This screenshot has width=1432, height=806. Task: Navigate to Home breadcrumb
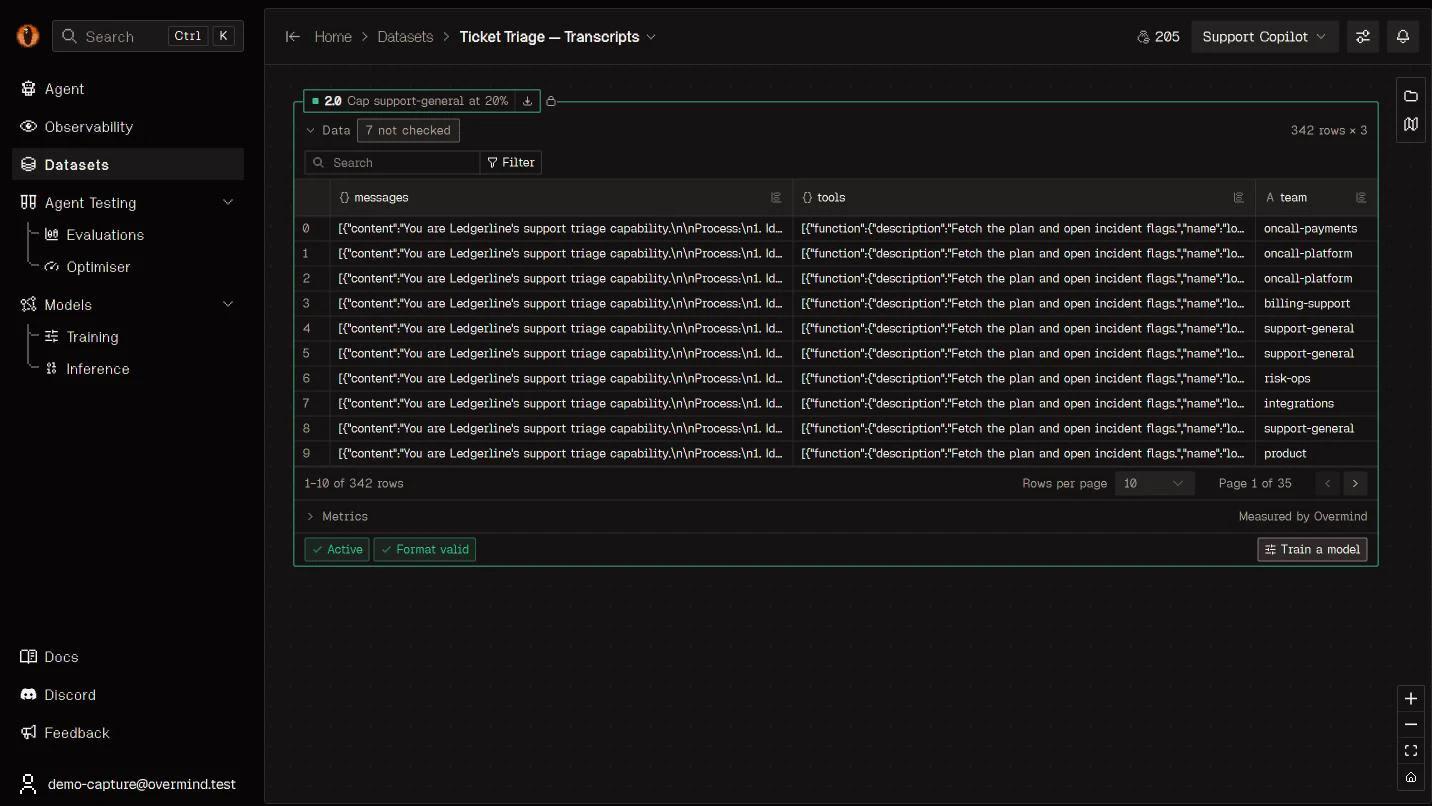click(333, 37)
